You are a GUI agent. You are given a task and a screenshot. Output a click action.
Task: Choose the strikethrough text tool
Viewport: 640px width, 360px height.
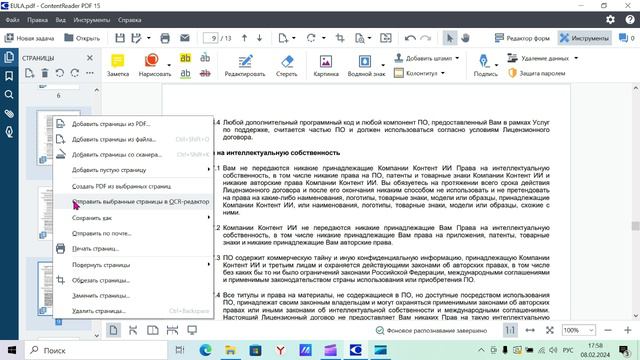(205, 73)
